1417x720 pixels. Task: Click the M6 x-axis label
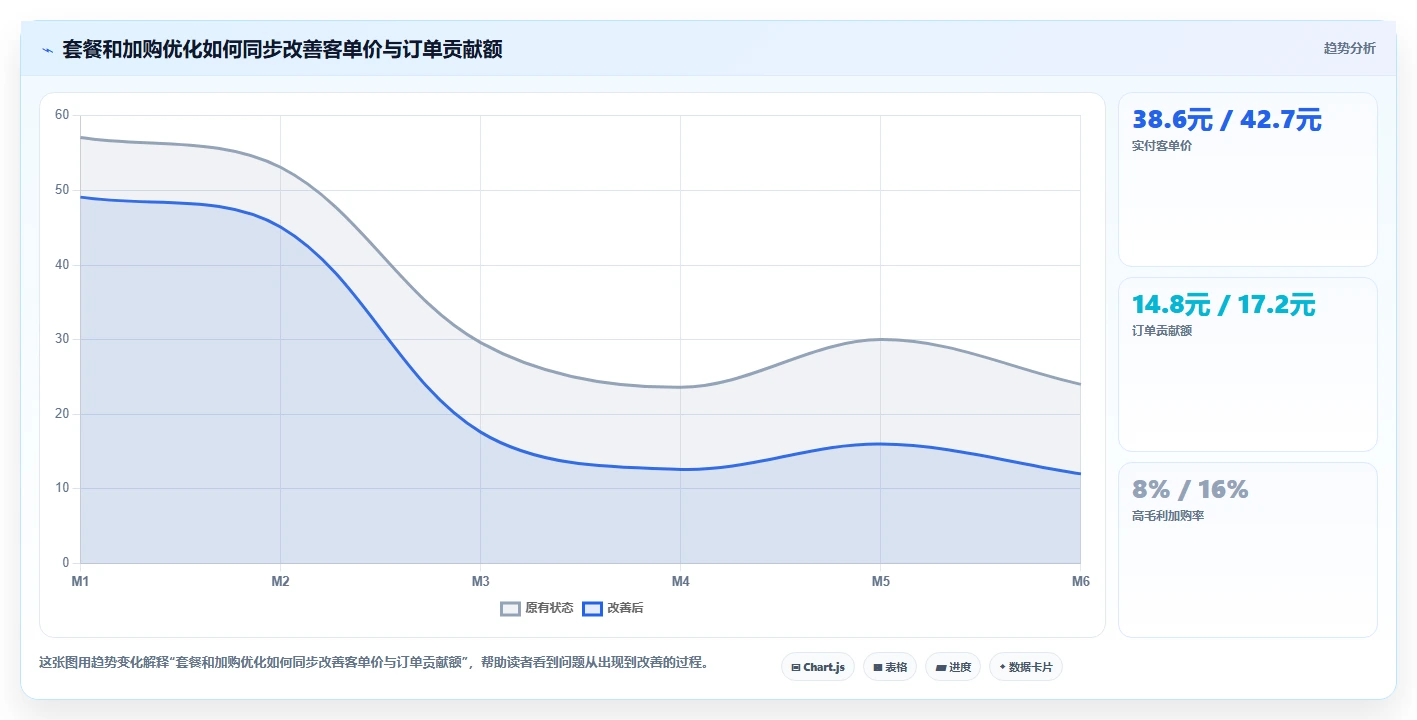(x=1080, y=581)
